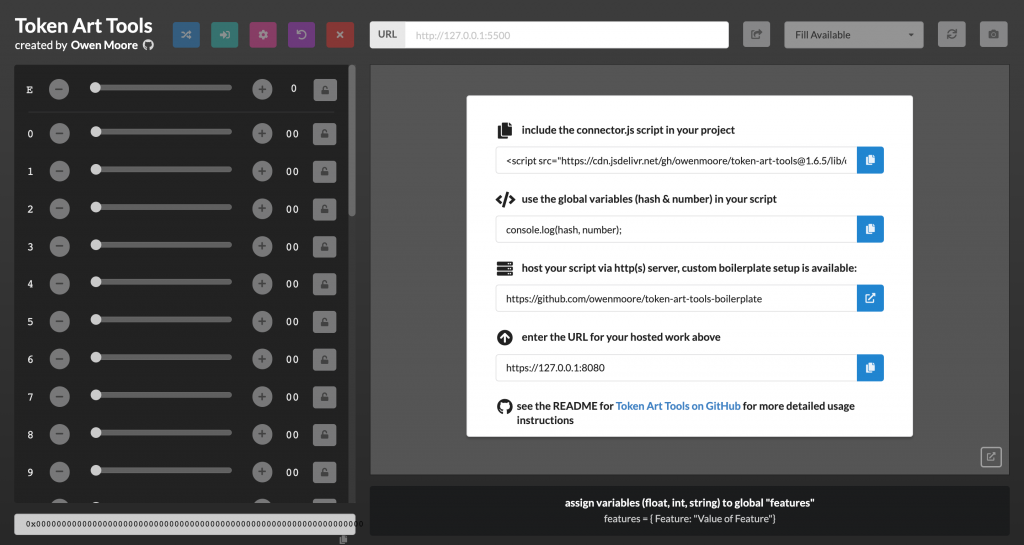This screenshot has height=545, width=1024.
Task: Toggle the lock on row 6
Action: [325, 360]
